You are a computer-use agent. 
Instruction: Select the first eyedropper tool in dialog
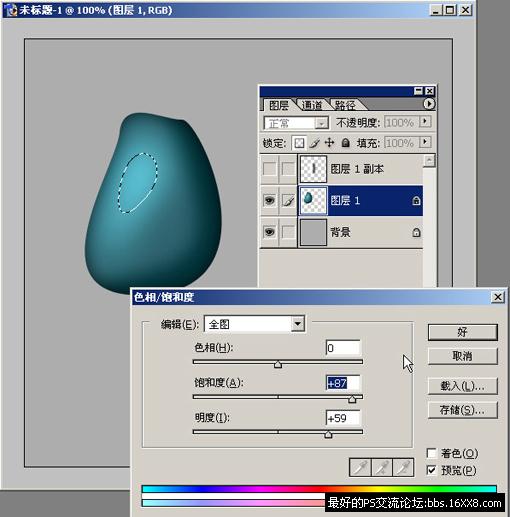[360, 467]
